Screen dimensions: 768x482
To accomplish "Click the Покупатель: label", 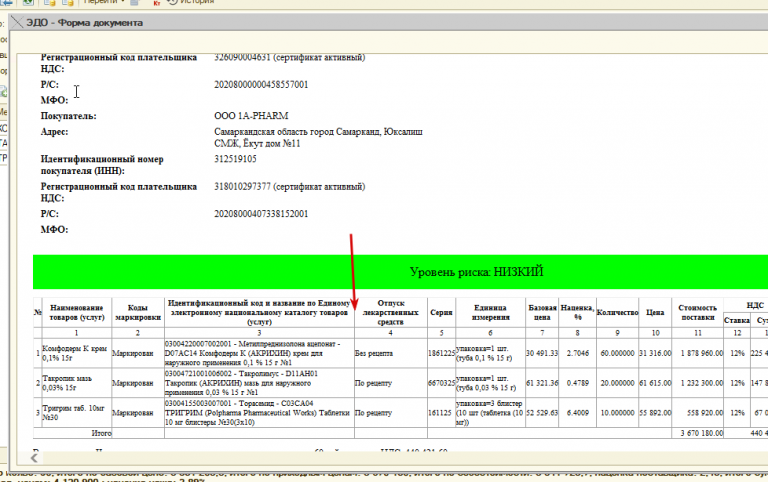I will click(68, 116).
